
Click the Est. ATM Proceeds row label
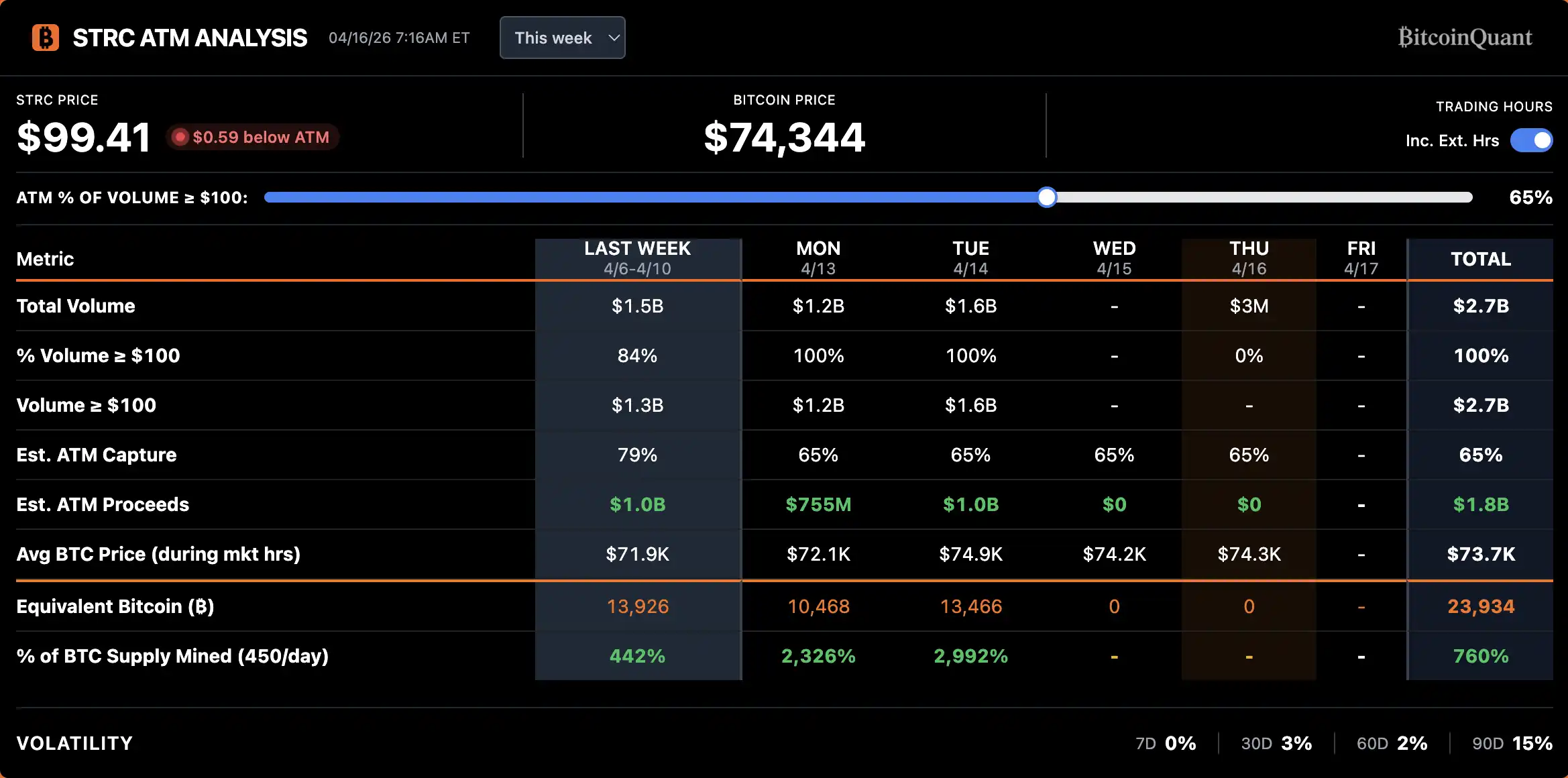point(103,504)
